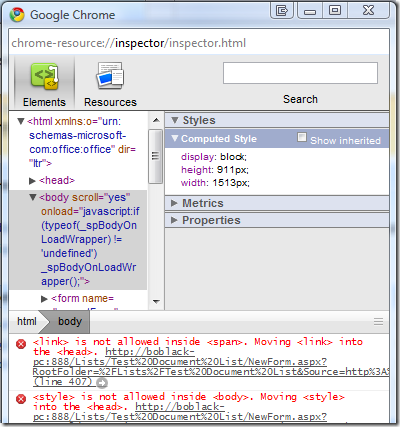Click the link not allowed error message
This screenshot has width=400, height=427.
tap(198, 347)
